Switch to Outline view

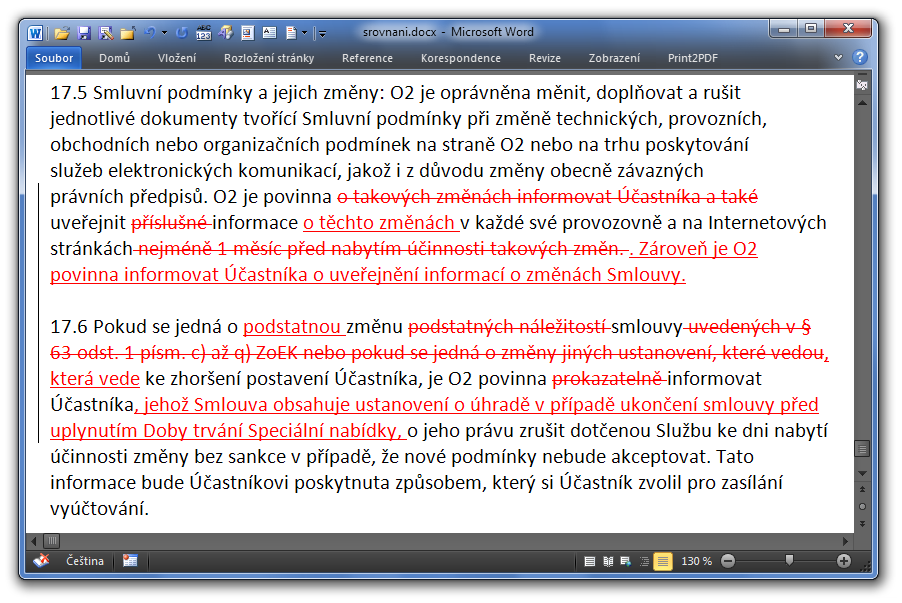pyautogui.click(x=644, y=562)
